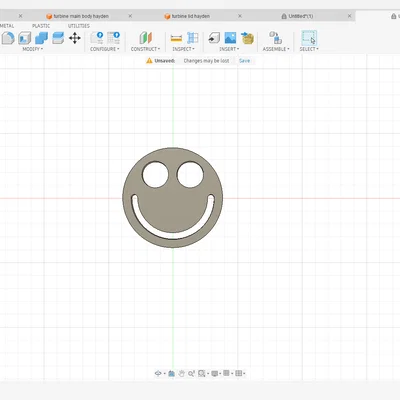
Task: Switch to the Untitled*(1) tab
Action: pyautogui.click(x=297, y=16)
